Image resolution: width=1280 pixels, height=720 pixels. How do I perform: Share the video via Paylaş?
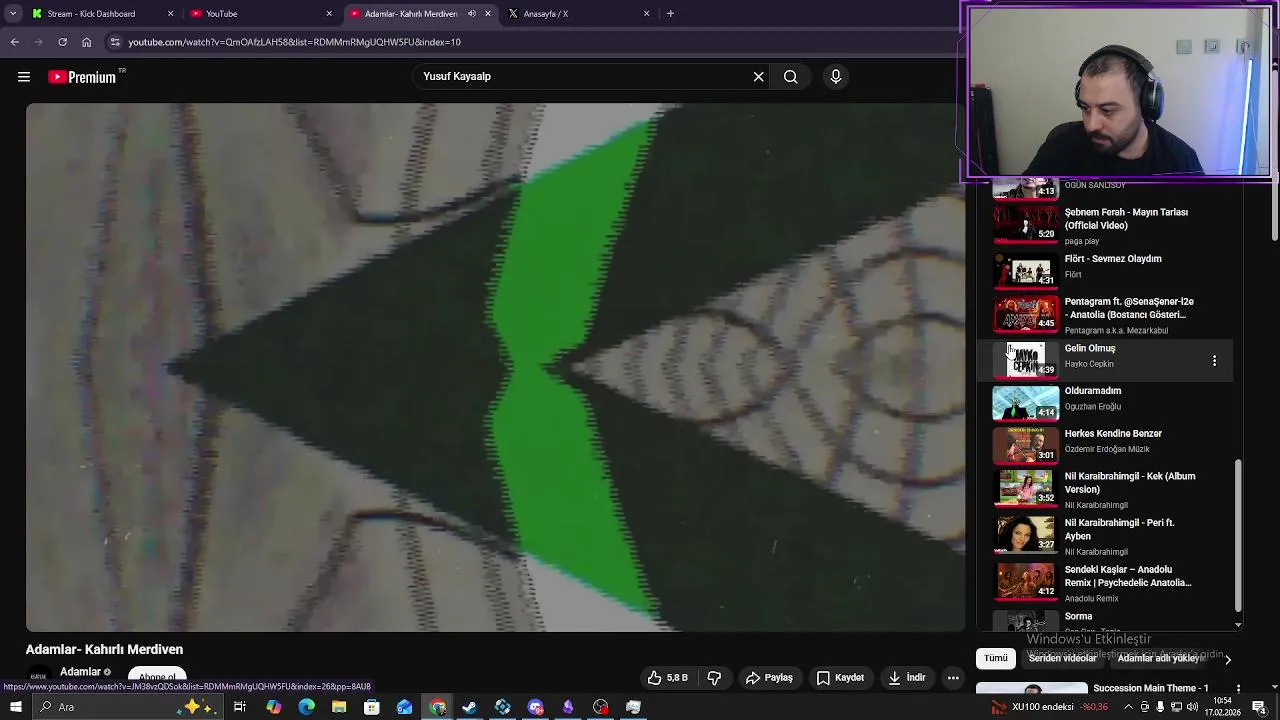coord(769,678)
